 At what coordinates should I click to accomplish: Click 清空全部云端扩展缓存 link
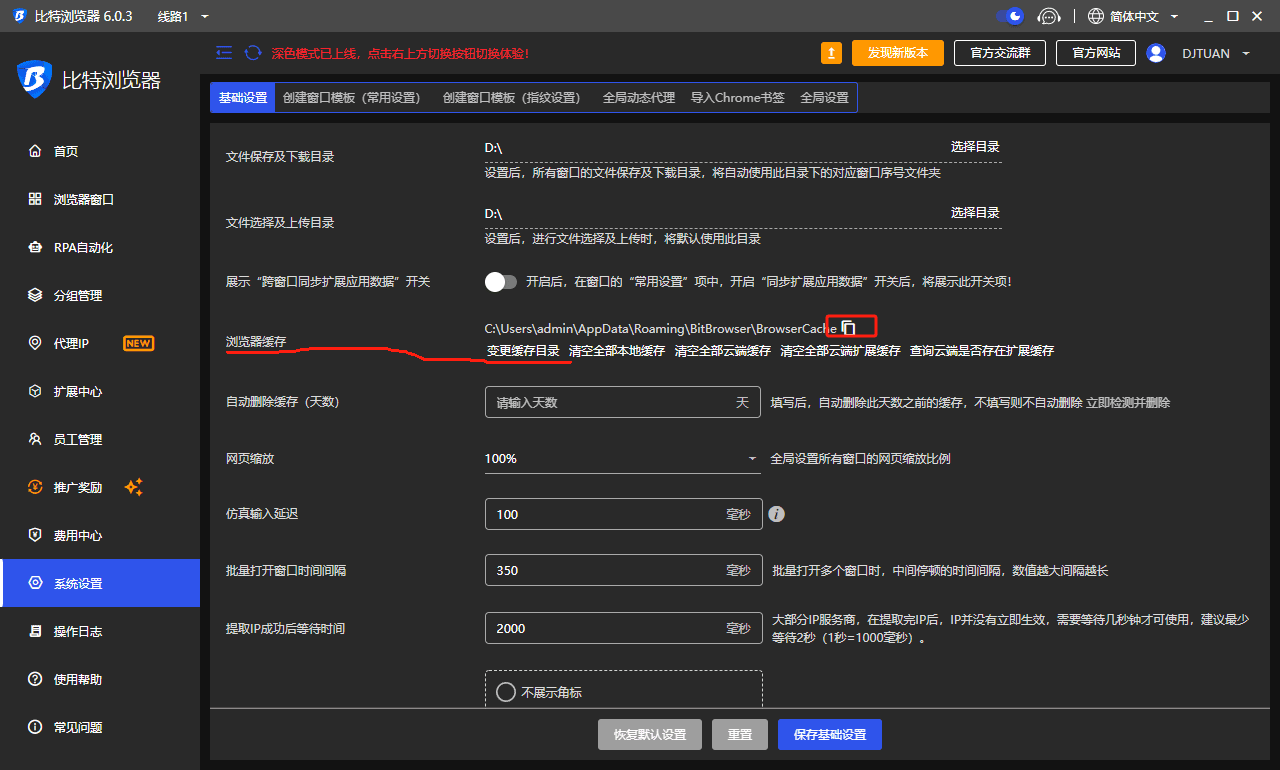pyautogui.click(x=840, y=351)
